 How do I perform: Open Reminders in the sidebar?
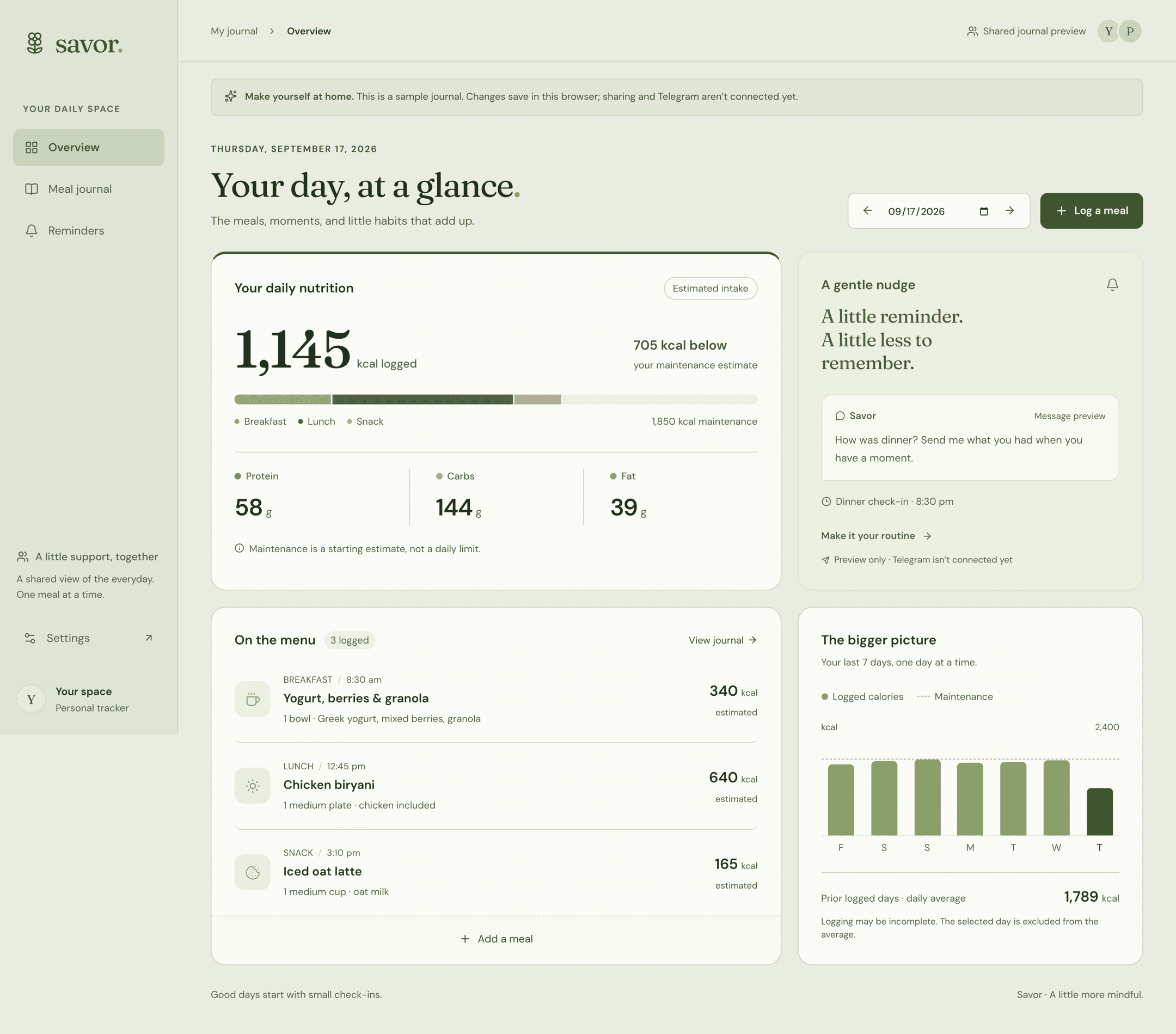pyautogui.click(x=89, y=231)
